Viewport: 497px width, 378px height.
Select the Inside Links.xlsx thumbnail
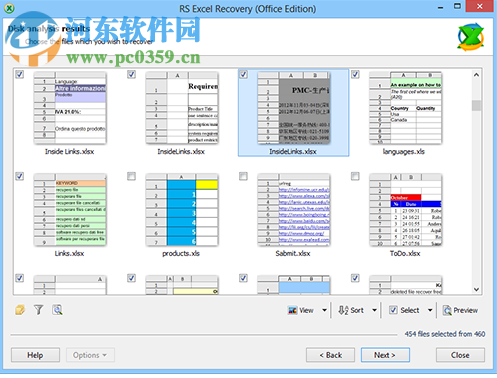[70, 108]
